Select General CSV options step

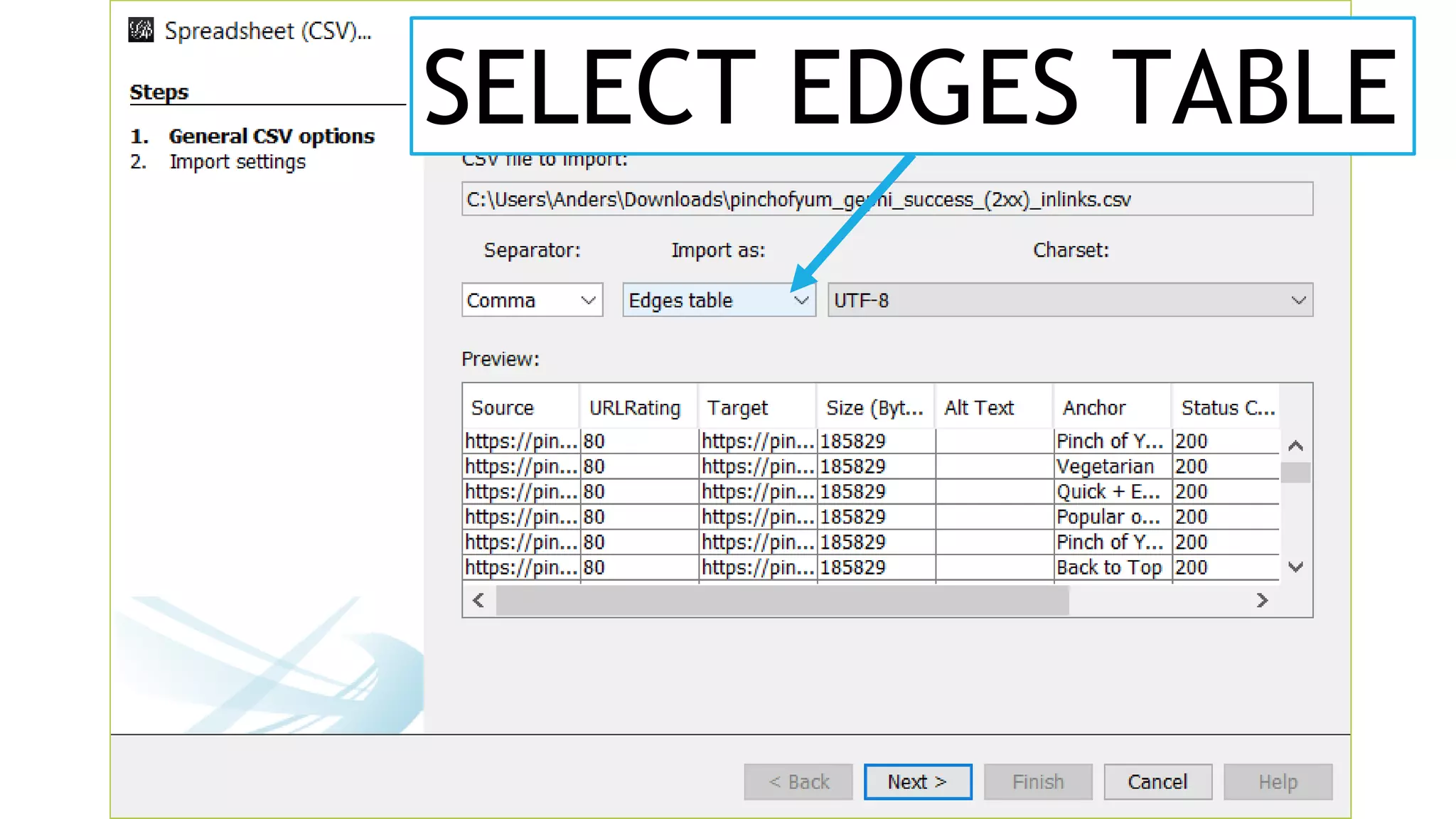tap(272, 136)
